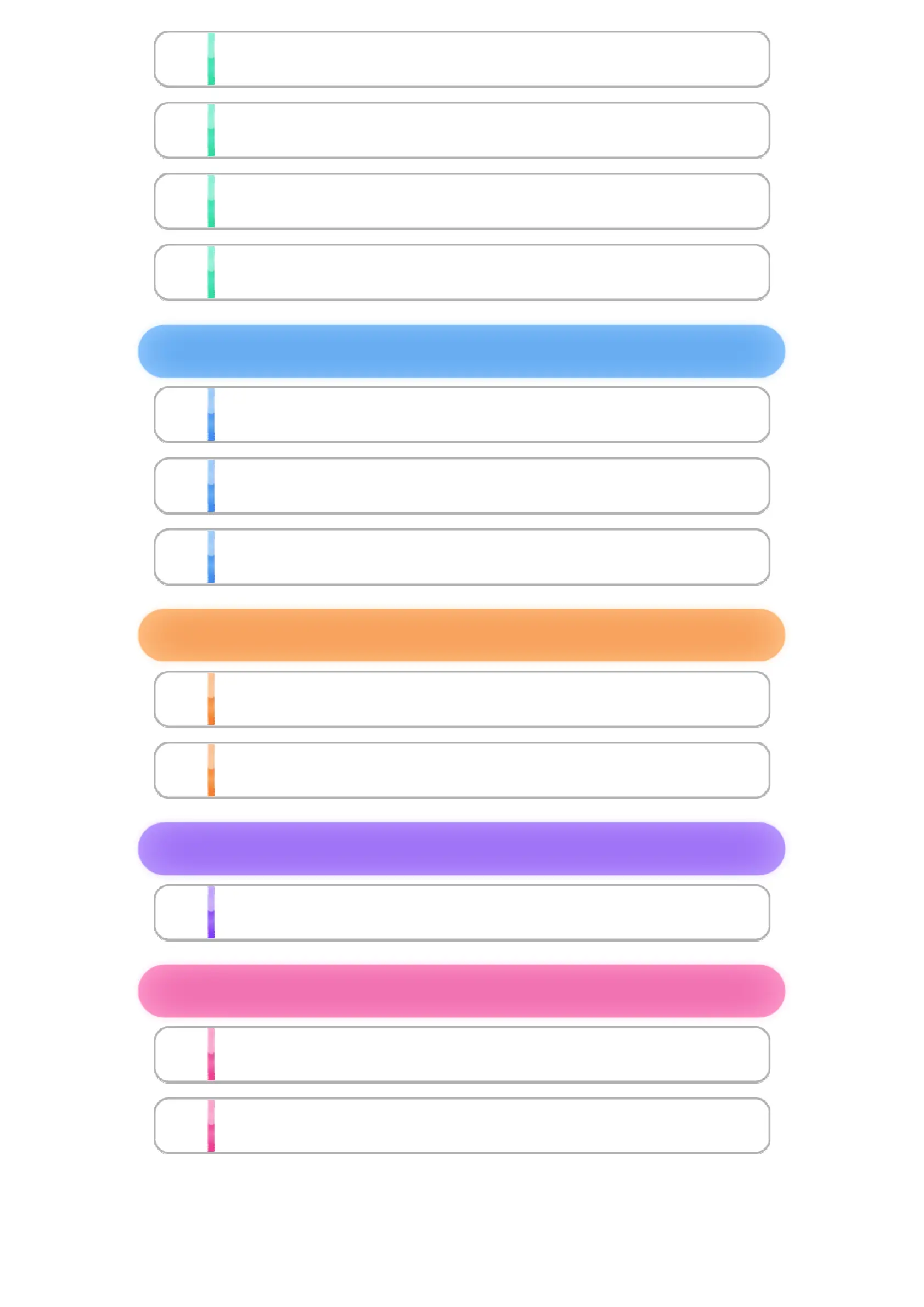Select the pink section header bar

[x=461, y=990]
